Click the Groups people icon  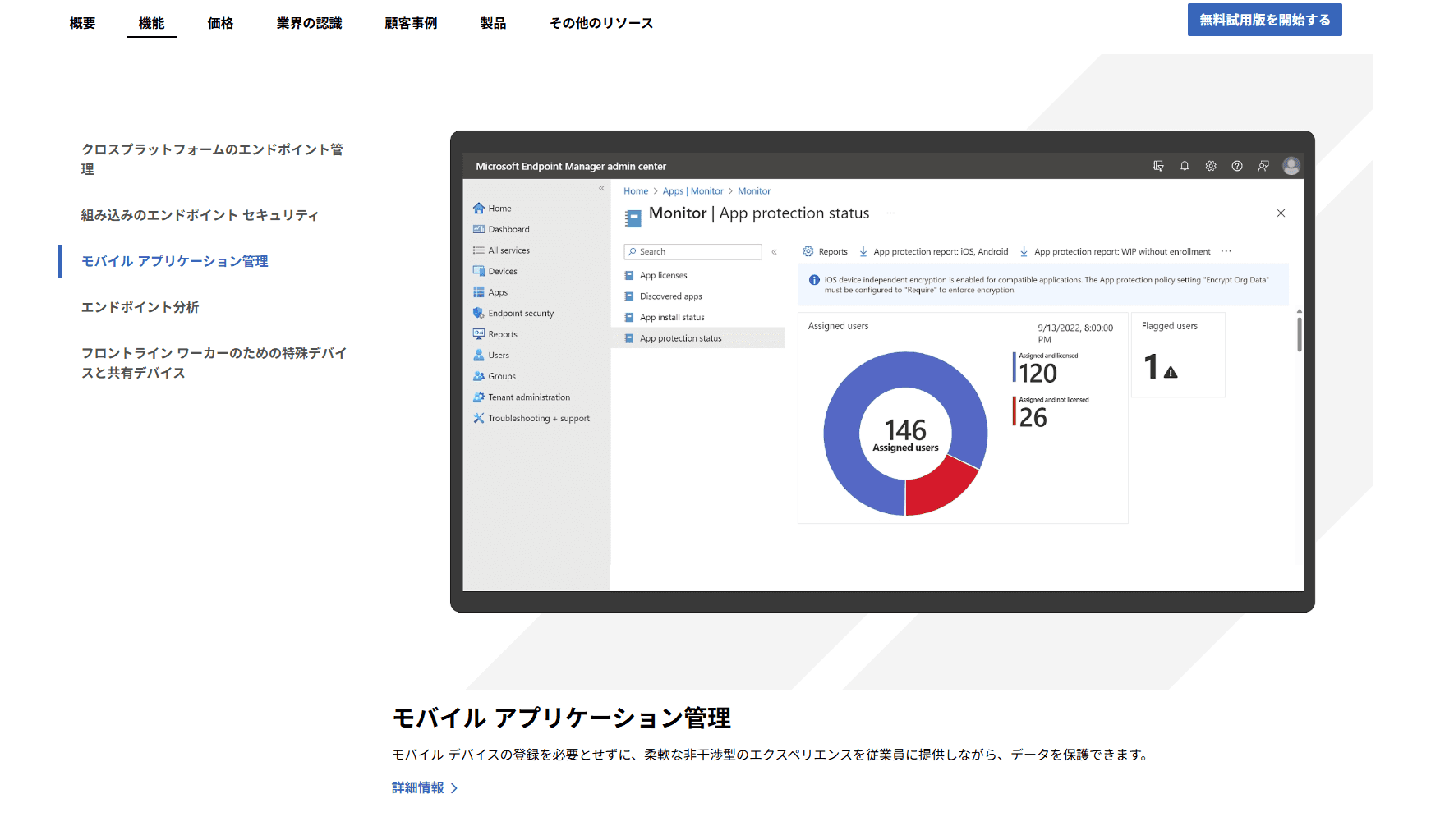coord(479,376)
